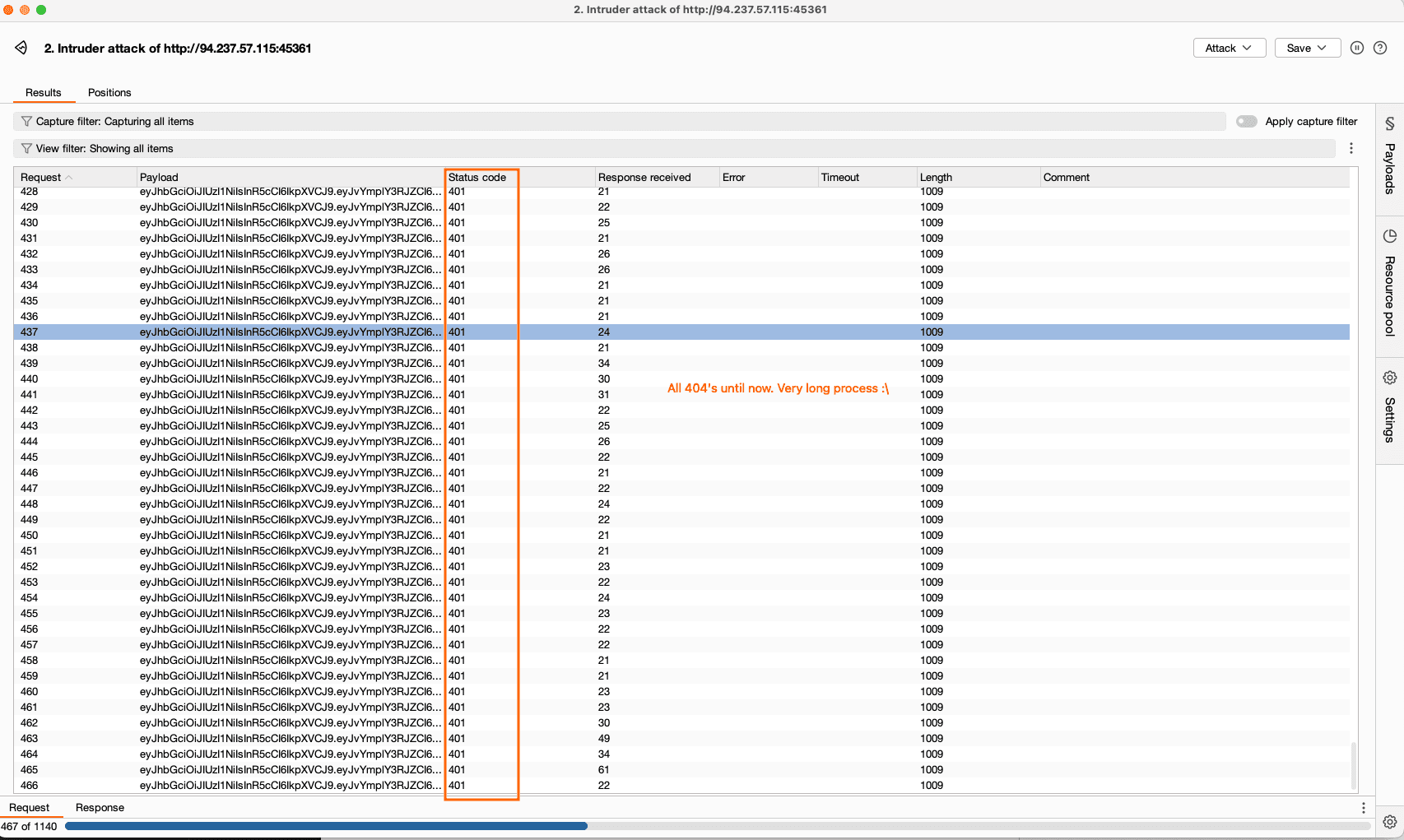Sort by the Length column header
Image resolution: width=1404 pixels, height=840 pixels.
(978, 177)
